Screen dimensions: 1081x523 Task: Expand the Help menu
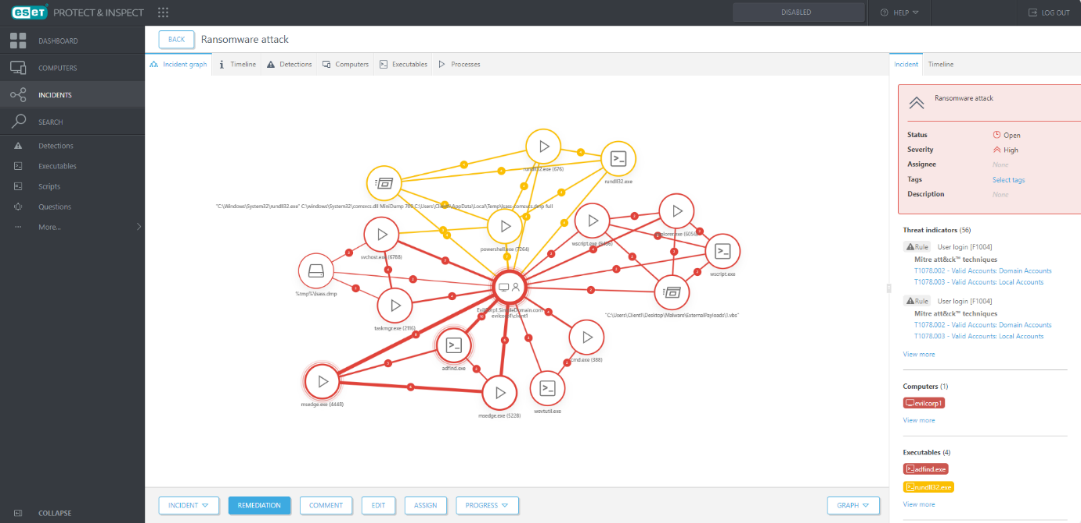coord(899,12)
